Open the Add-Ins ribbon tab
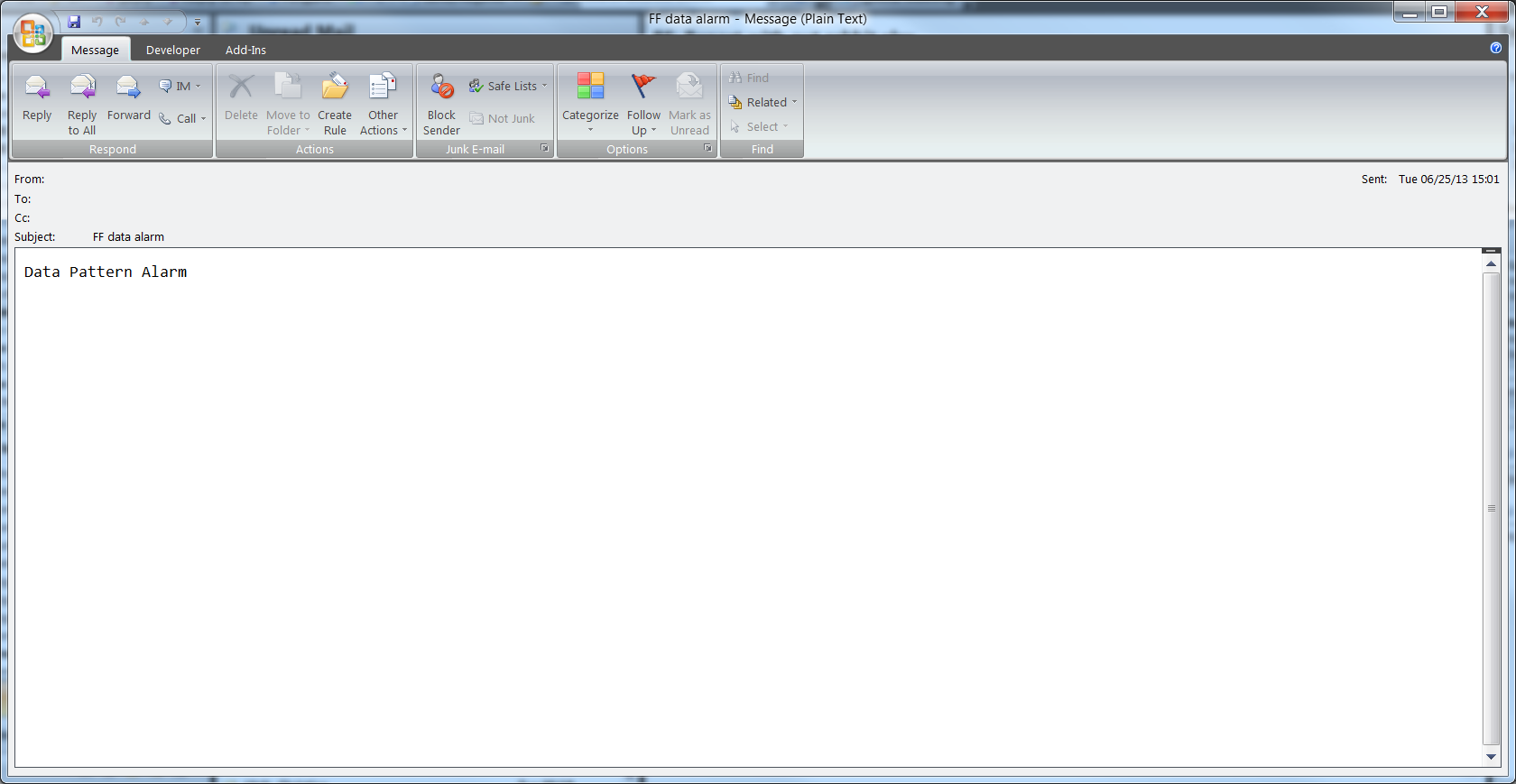This screenshot has width=1516, height=784. [245, 51]
